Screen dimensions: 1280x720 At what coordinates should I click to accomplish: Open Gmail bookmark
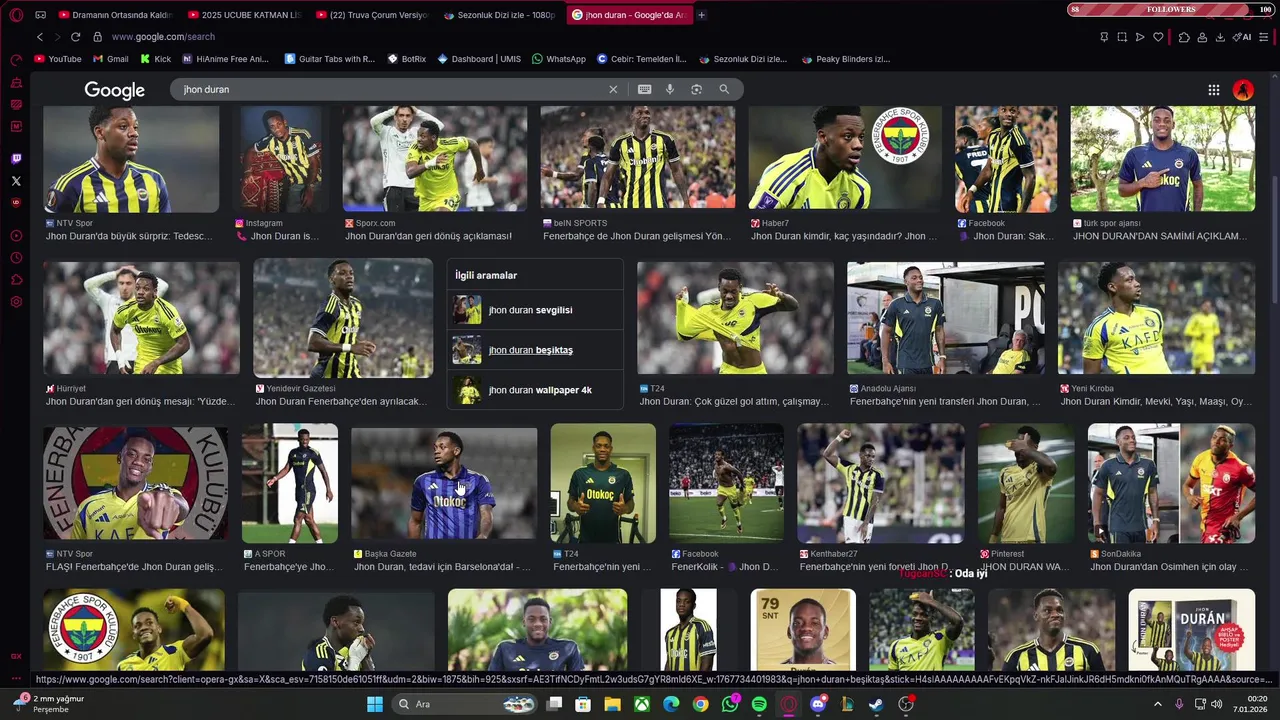click(x=110, y=59)
